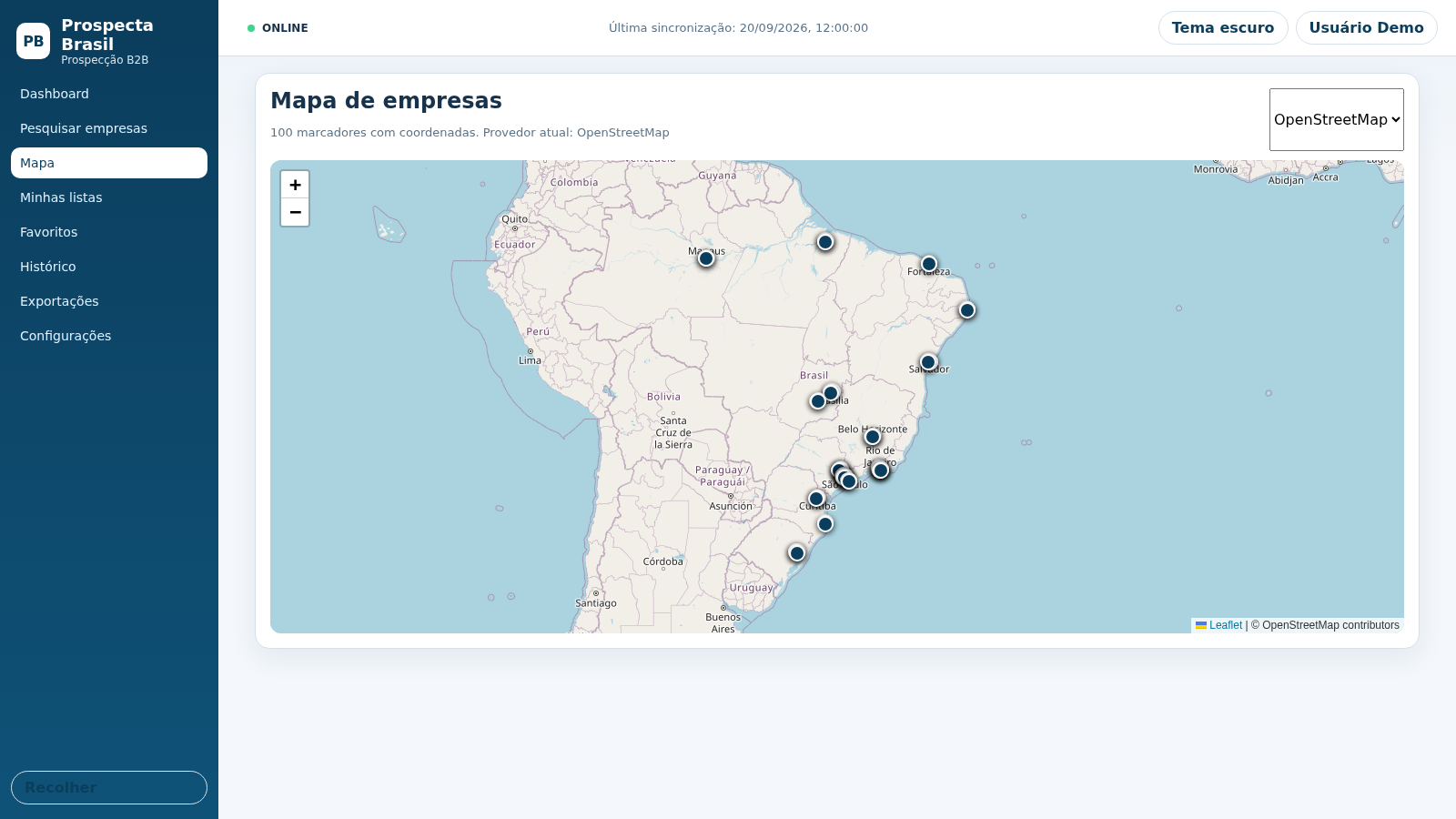This screenshot has width=1456, height=819.
Task: Select the map marker at Fortaleza
Action: tap(929, 264)
